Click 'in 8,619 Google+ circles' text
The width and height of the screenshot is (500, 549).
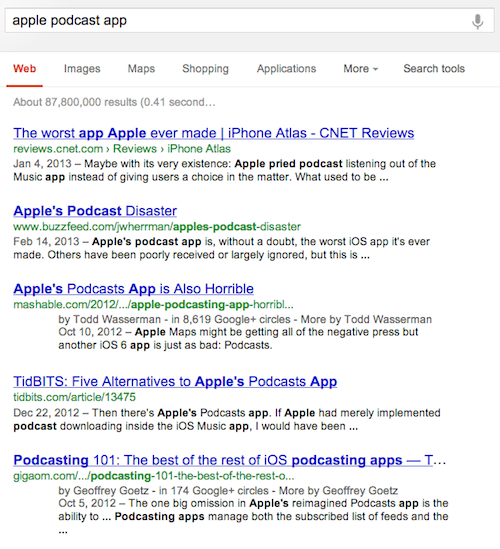point(231,319)
